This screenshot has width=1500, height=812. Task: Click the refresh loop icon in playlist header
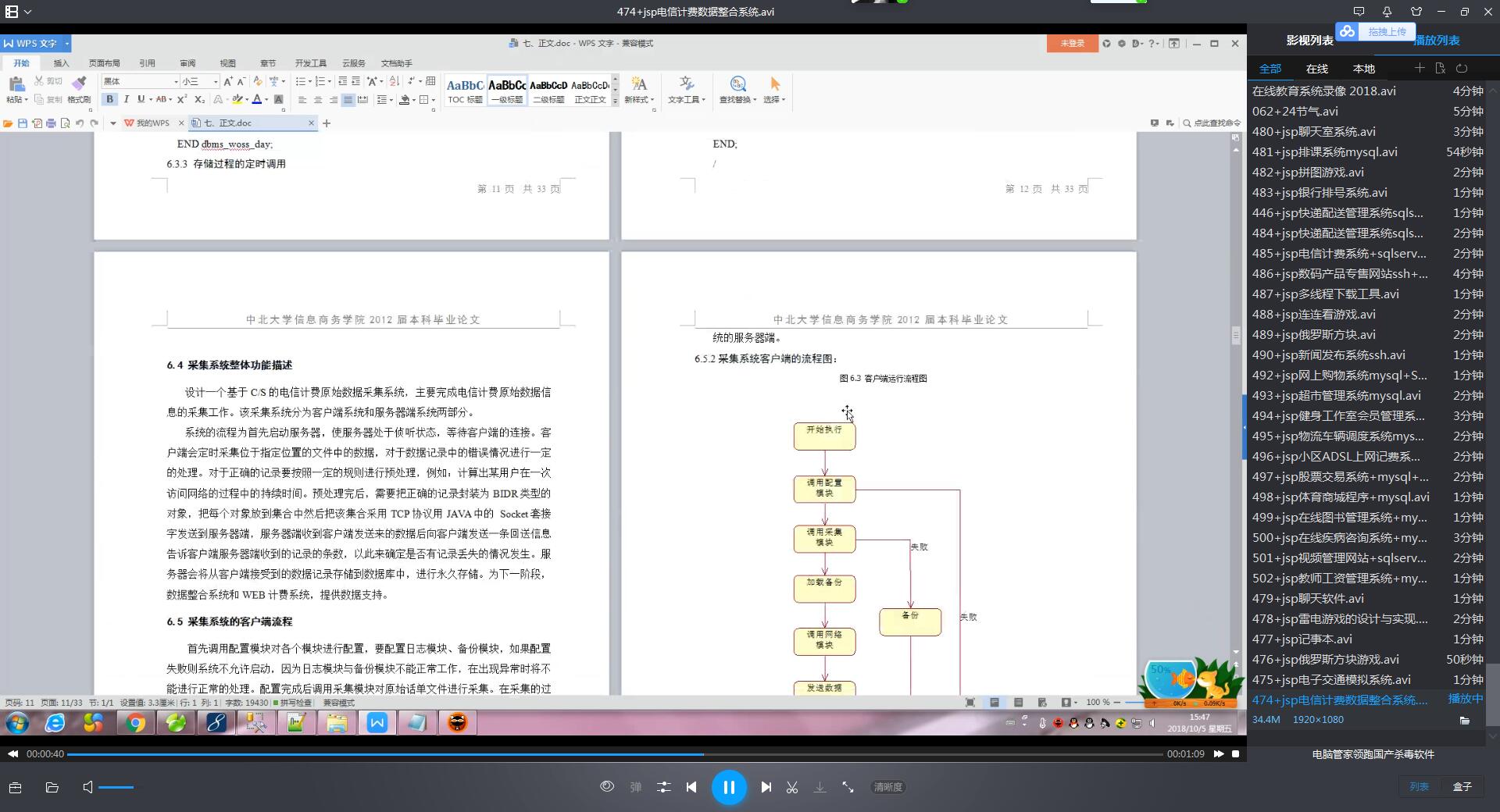click(1462, 68)
